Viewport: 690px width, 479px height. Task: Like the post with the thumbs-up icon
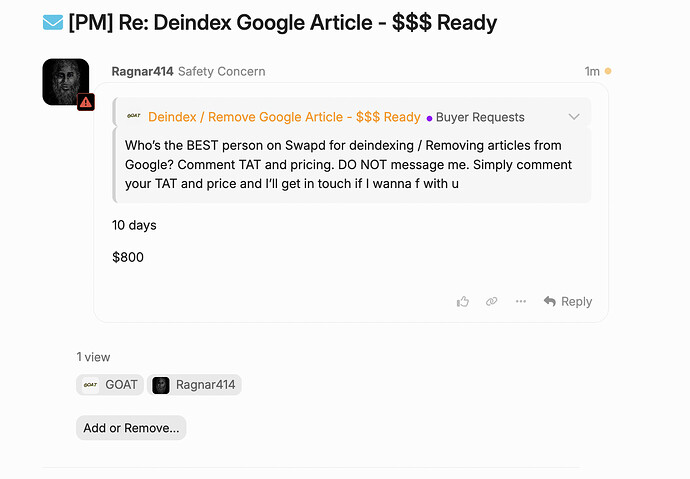(463, 301)
